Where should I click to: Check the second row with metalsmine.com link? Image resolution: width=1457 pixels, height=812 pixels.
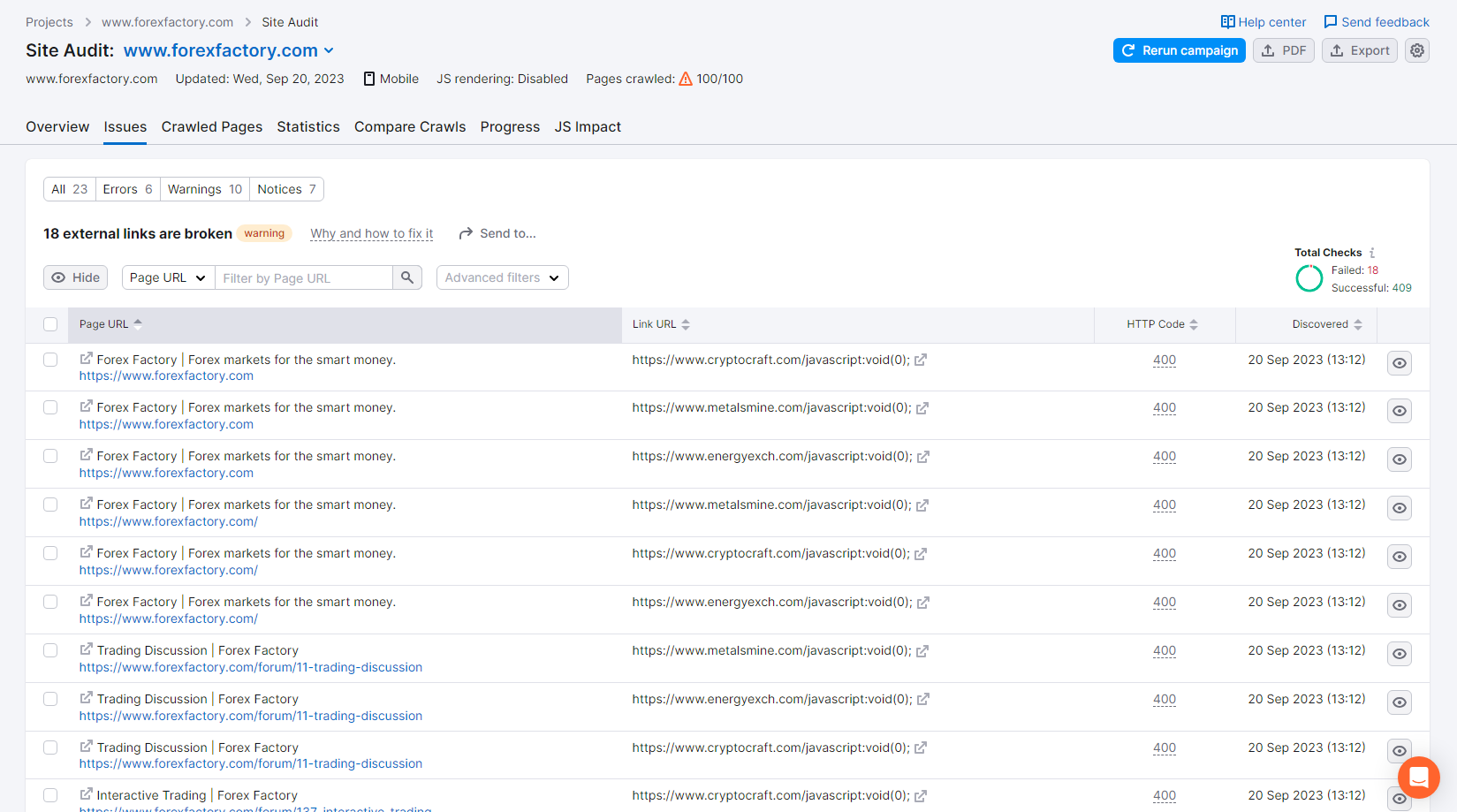pyautogui.click(x=50, y=407)
